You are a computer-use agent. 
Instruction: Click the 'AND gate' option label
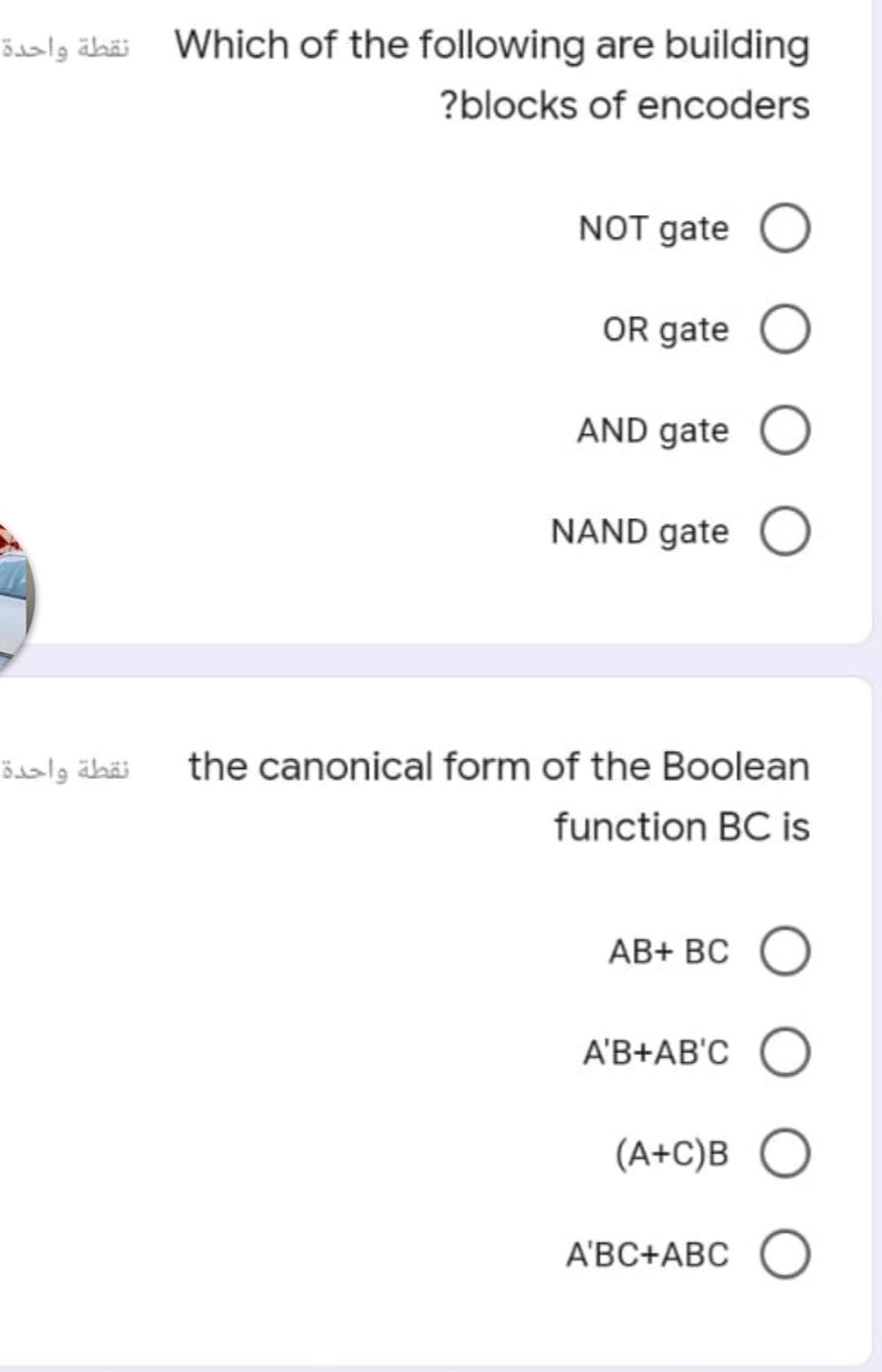[653, 431]
